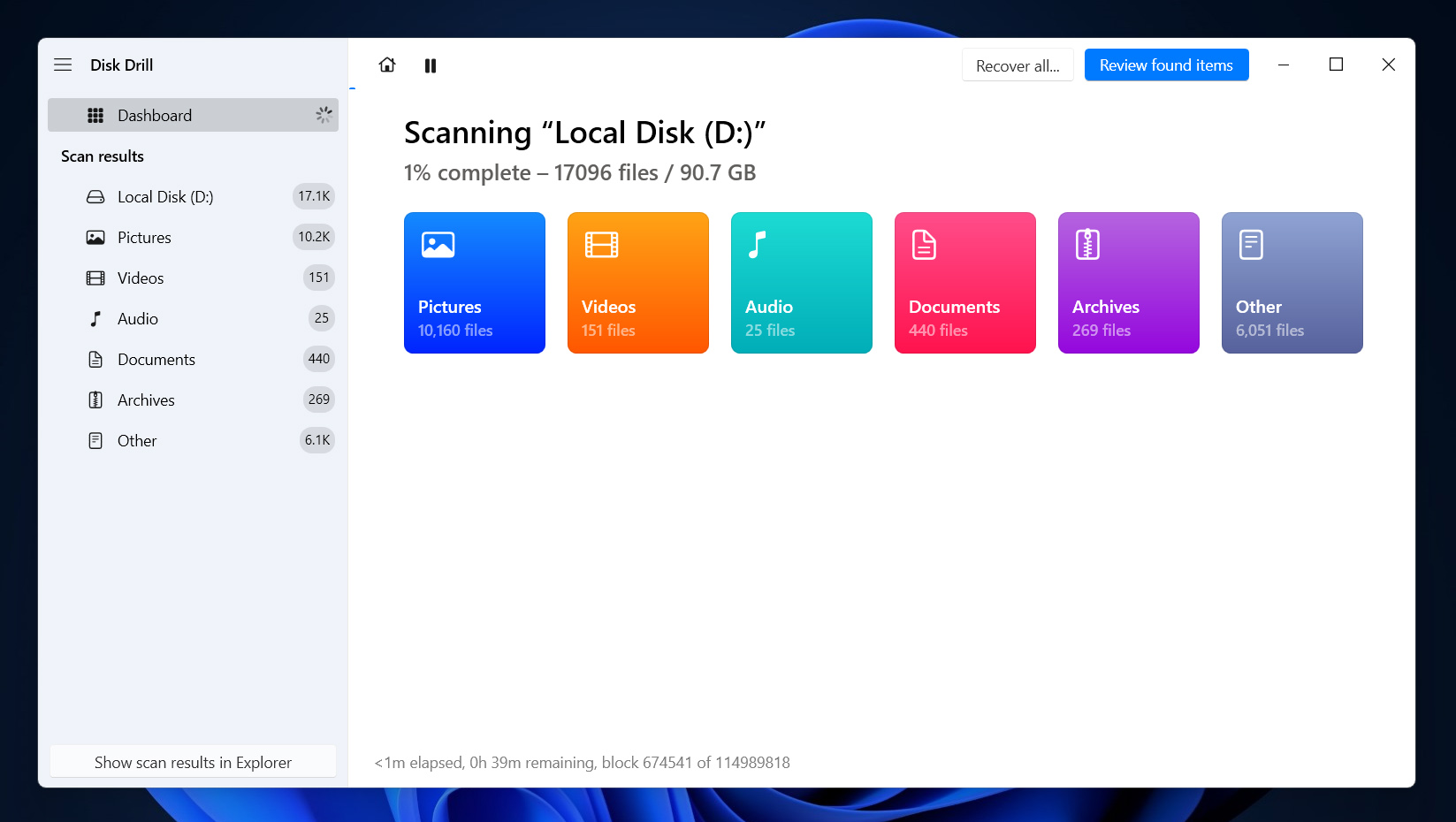Click the music note icon next to sidebar Audio
Screen dimensions: 1456x822
click(95, 318)
